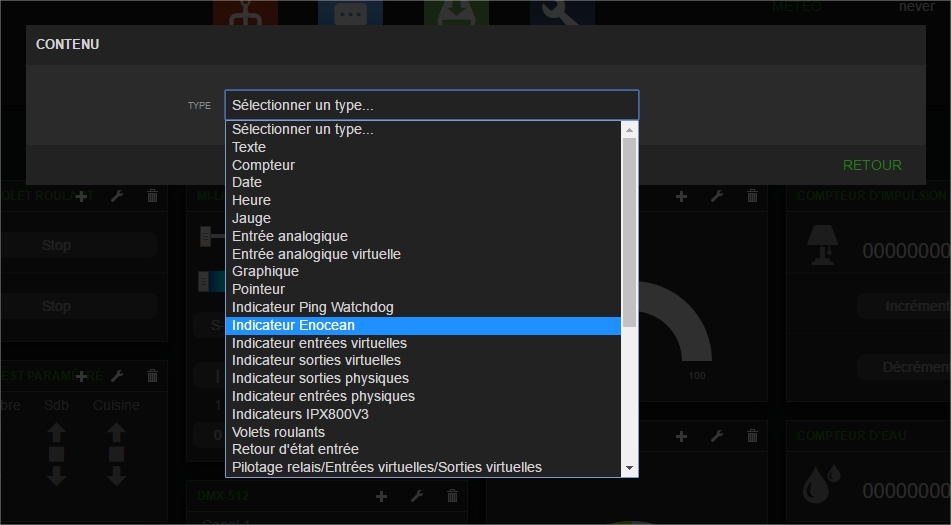Click the trash icon on DMX-512 widget
951x525 pixels.
tap(452, 496)
